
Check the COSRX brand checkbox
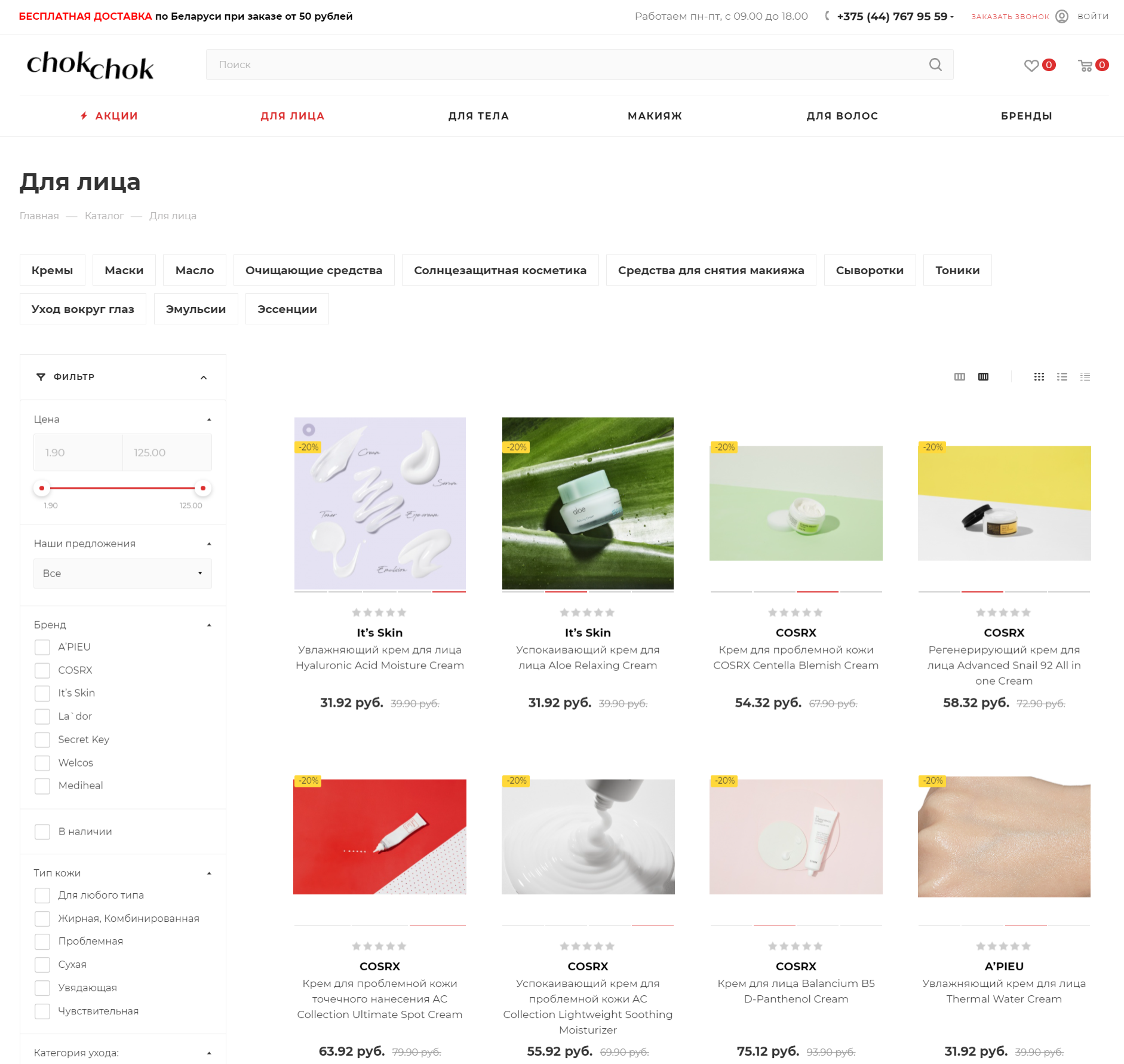42,670
